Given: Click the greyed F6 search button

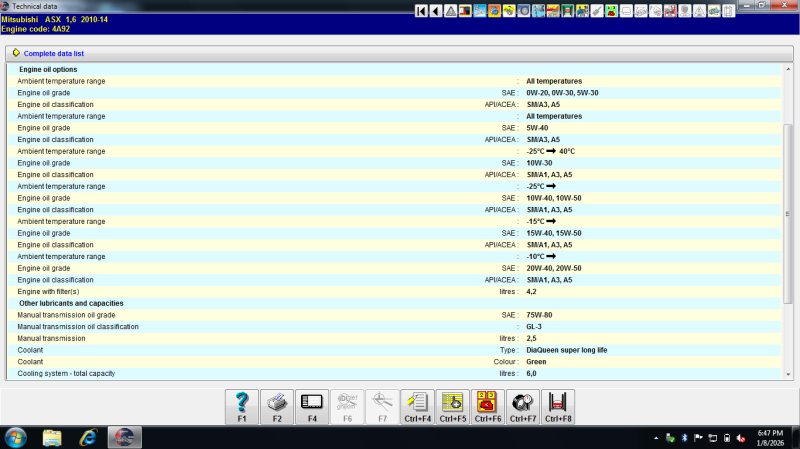Looking at the screenshot, I should pyautogui.click(x=347, y=407).
